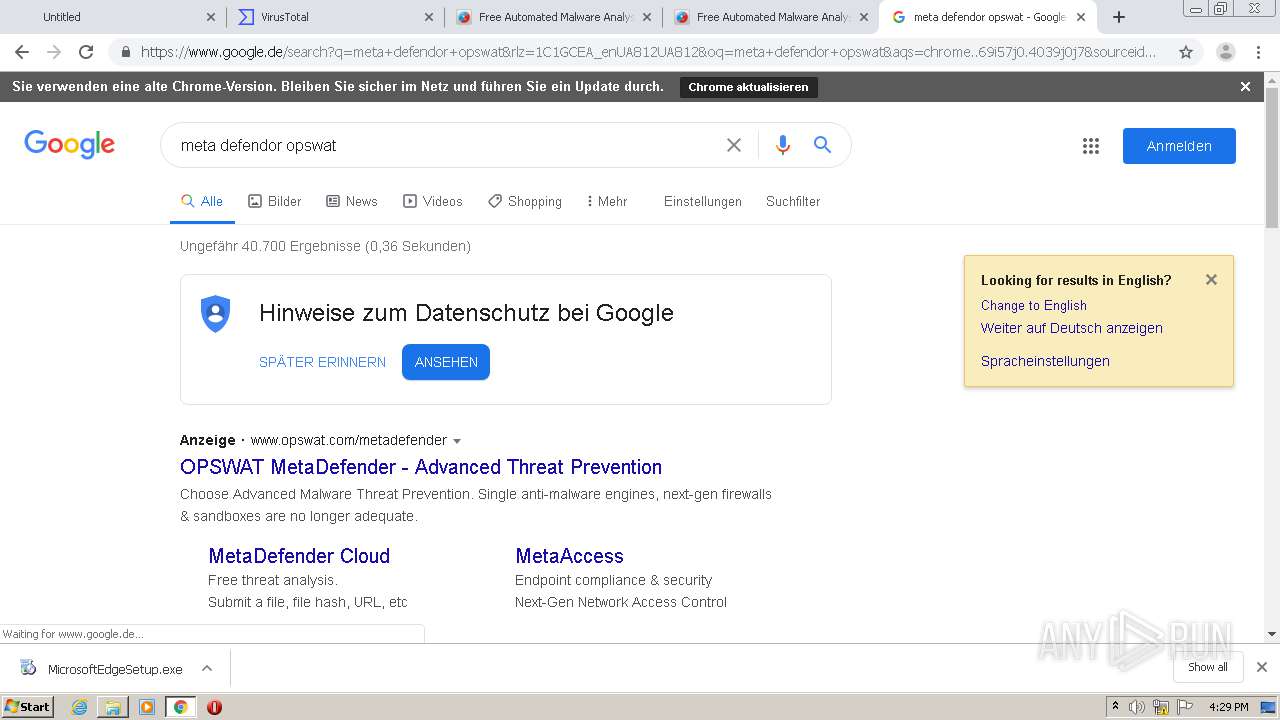The image size is (1280, 720).
Task: Click Show all downloads button
Action: pyautogui.click(x=1208, y=667)
